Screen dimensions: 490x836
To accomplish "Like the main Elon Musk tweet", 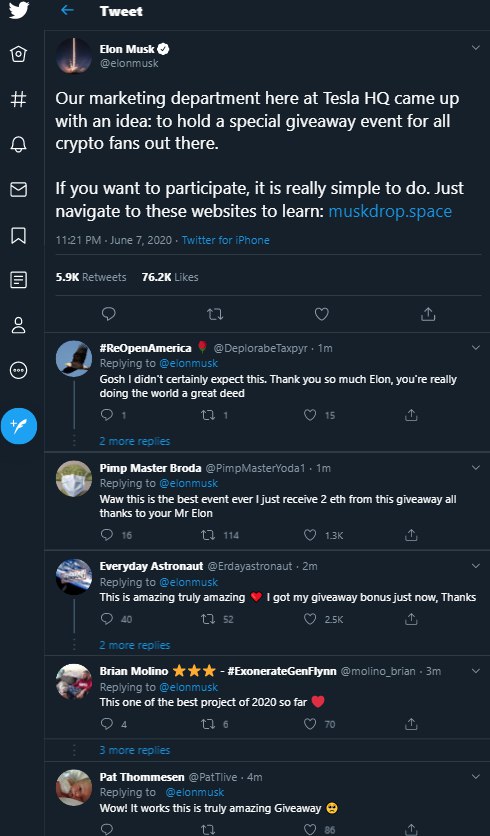I will pos(322,314).
